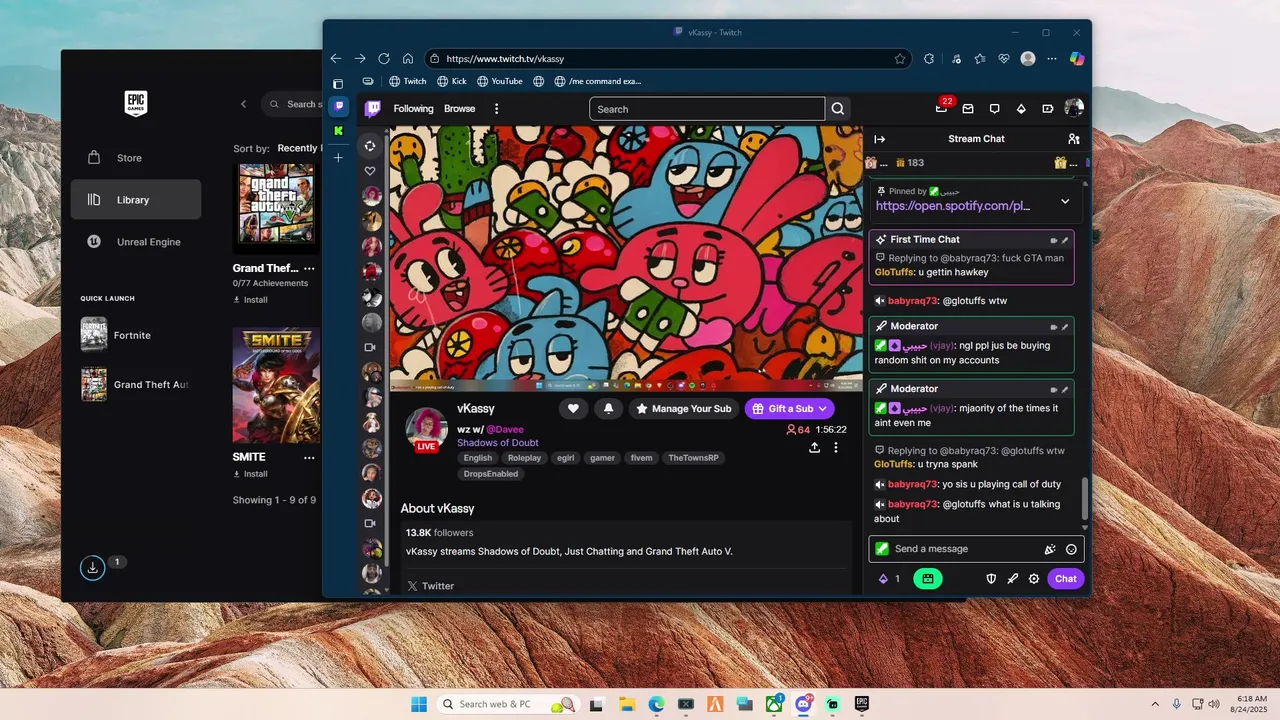The width and height of the screenshot is (1280, 720).
Task: Open Discord from the taskbar
Action: [803, 704]
